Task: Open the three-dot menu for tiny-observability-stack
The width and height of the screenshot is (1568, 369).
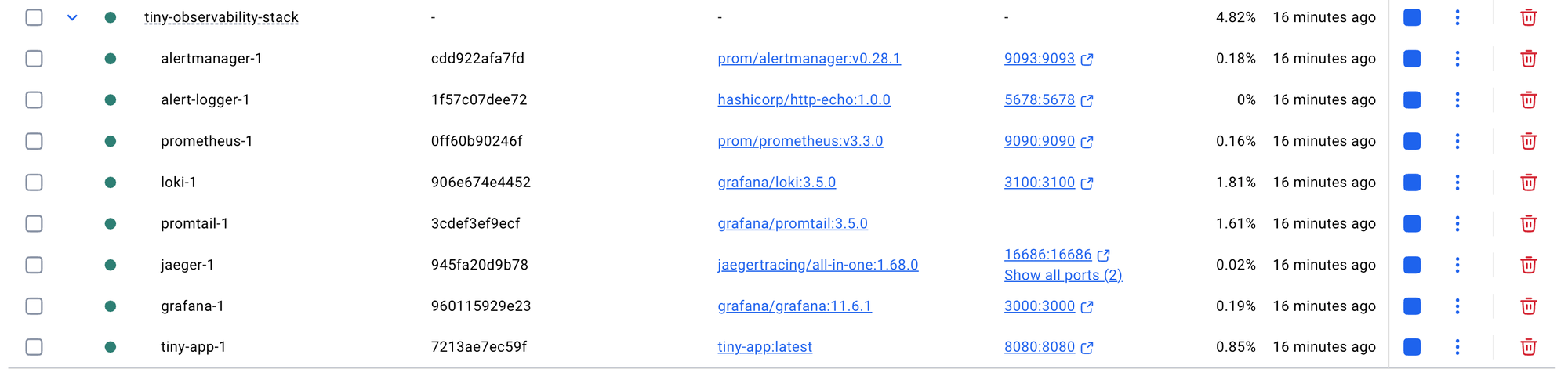Action: [x=1457, y=17]
